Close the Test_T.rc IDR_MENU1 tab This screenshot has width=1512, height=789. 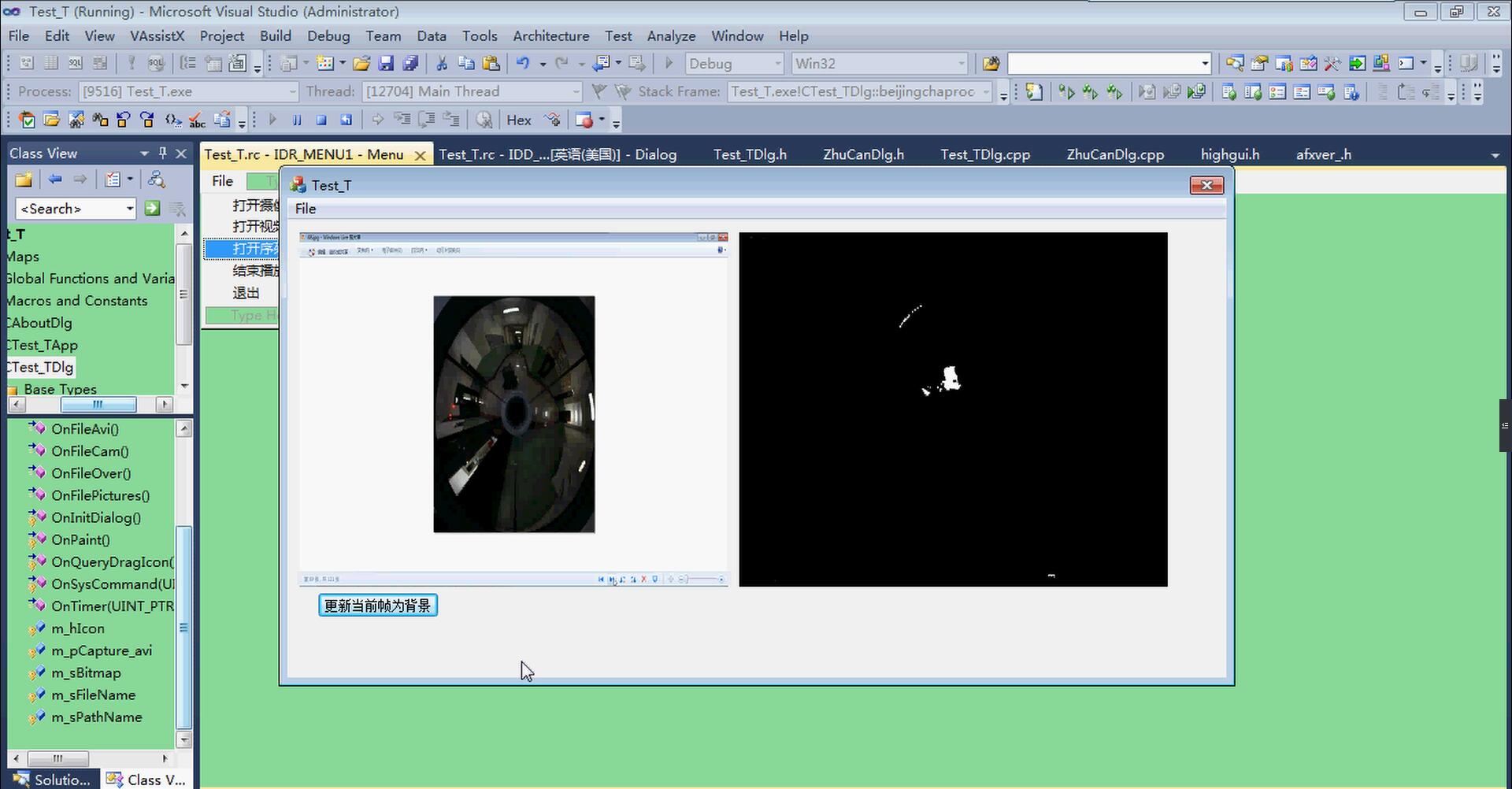pyautogui.click(x=420, y=155)
